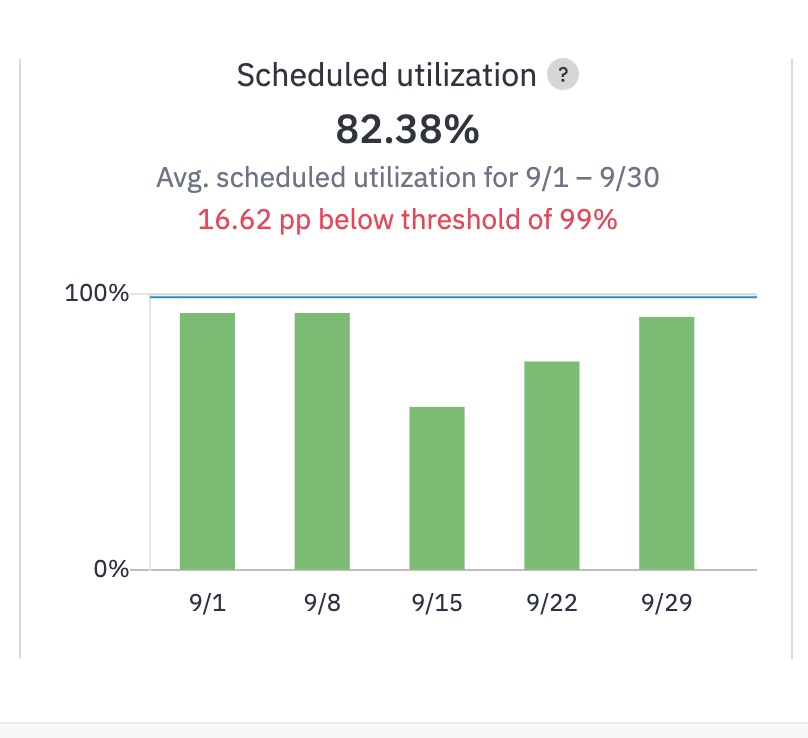Click empty area above the 9/22 bar
Screen dimensions: 808x738
coord(552,330)
